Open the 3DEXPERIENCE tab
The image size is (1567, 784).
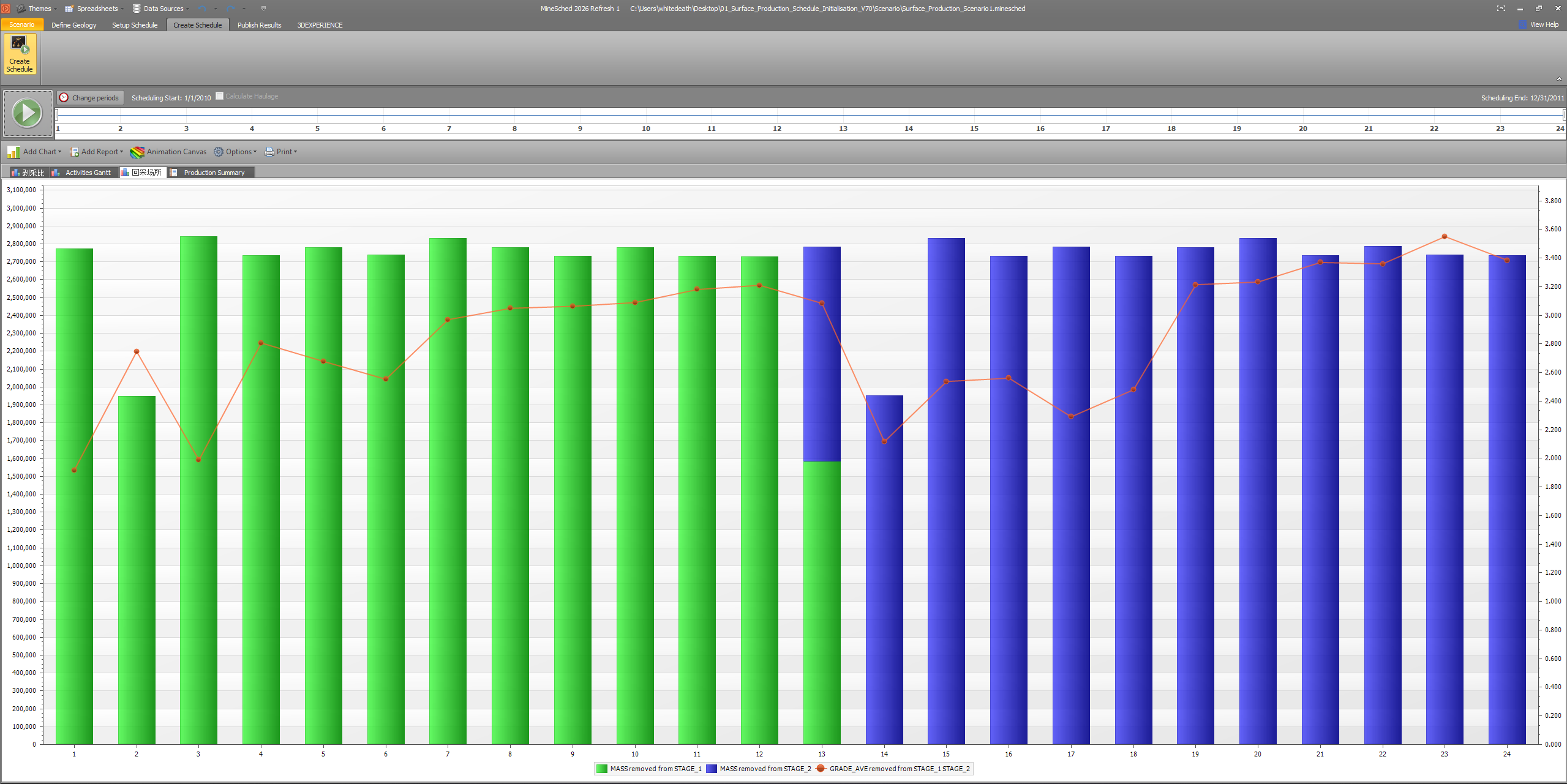[x=320, y=25]
